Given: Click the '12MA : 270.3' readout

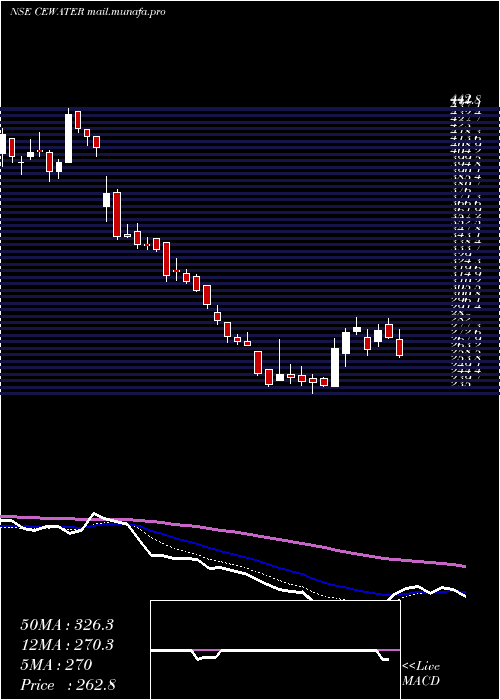Looking at the screenshot, I should click(67, 645).
